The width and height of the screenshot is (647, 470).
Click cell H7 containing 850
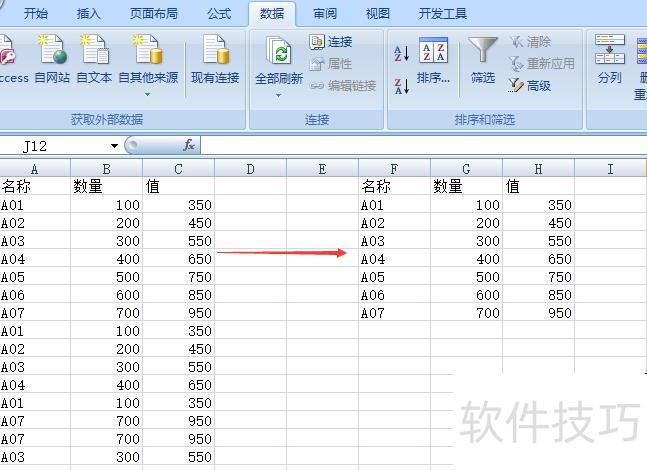pyautogui.click(x=538, y=295)
